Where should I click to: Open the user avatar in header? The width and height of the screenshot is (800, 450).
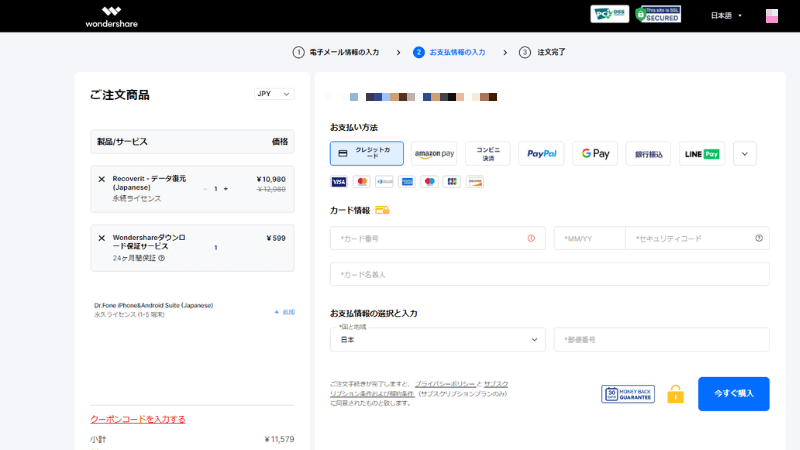(x=771, y=16)
